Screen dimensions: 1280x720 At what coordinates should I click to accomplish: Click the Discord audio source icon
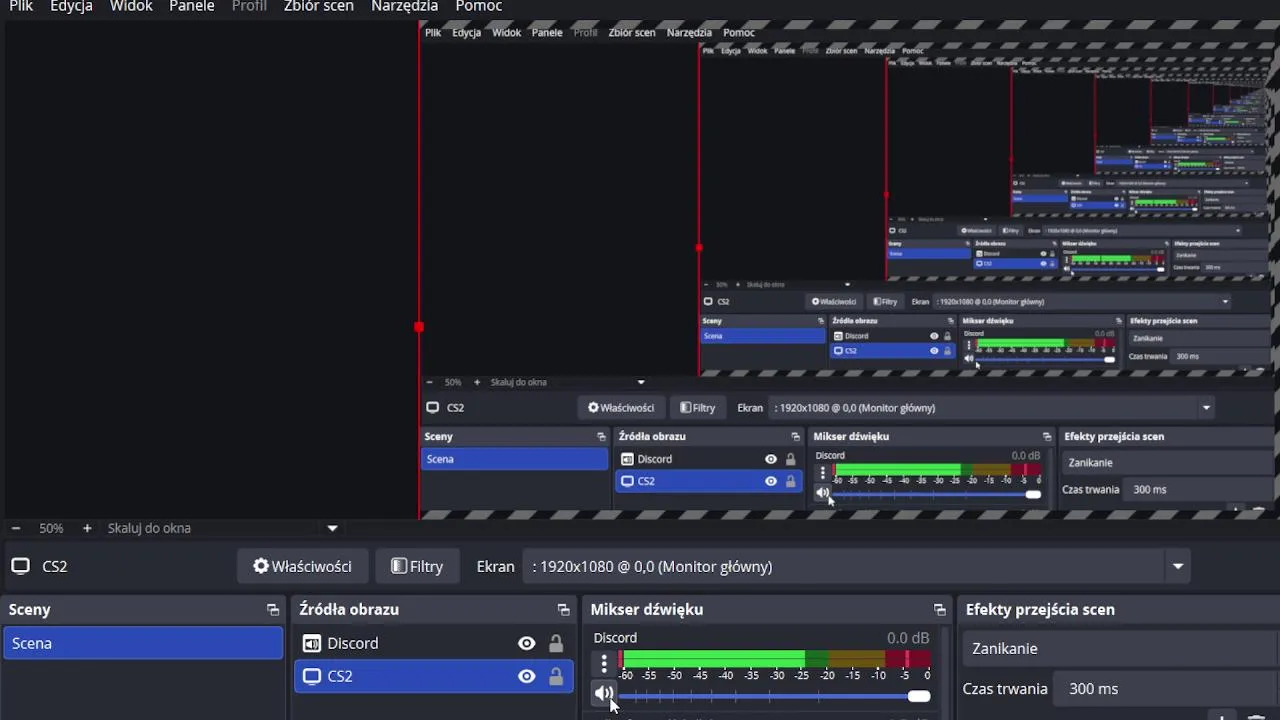(x=312, y=643)
